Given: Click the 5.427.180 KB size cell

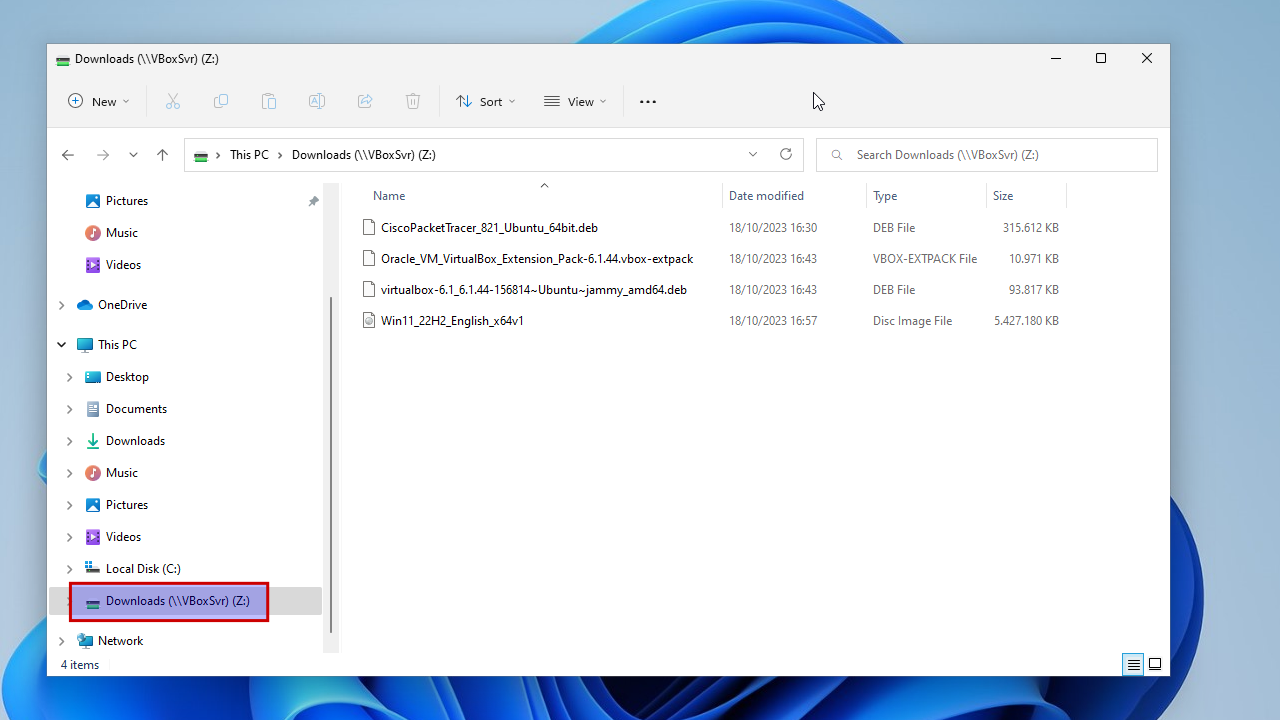Looking at the screenshot, I should point(1026,321).
